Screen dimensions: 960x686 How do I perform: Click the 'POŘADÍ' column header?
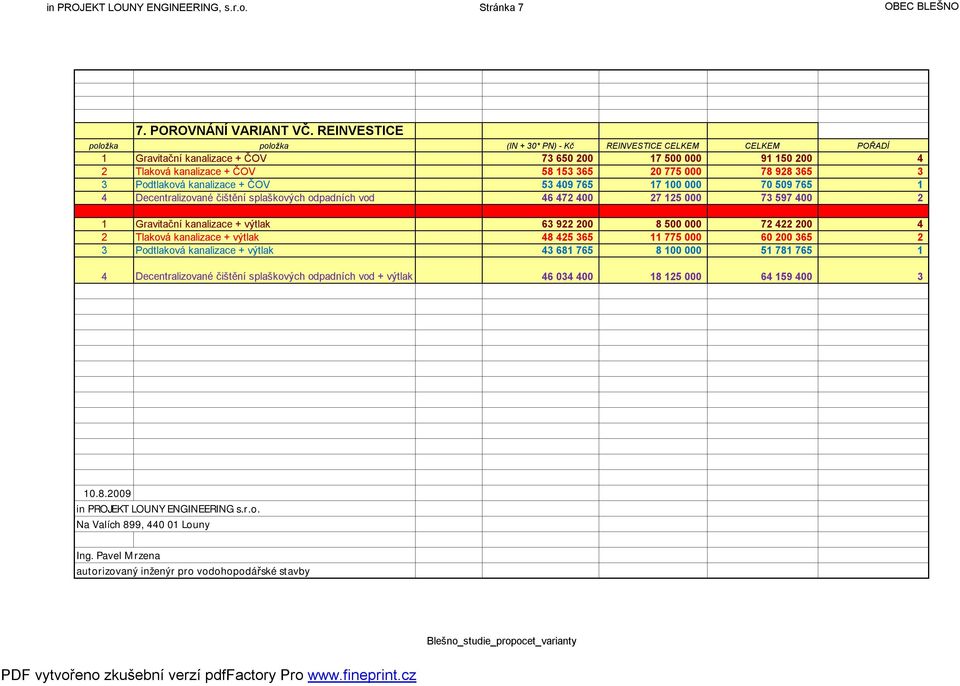(873, 146)
